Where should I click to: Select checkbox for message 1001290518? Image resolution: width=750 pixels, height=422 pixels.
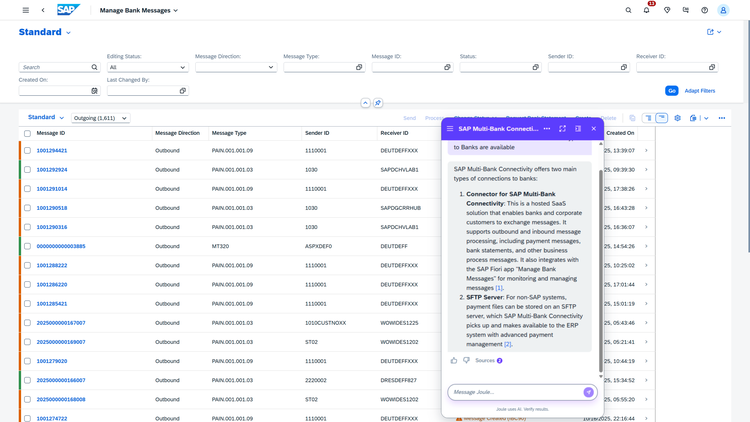pyautogui.click(x=27, y=208)
